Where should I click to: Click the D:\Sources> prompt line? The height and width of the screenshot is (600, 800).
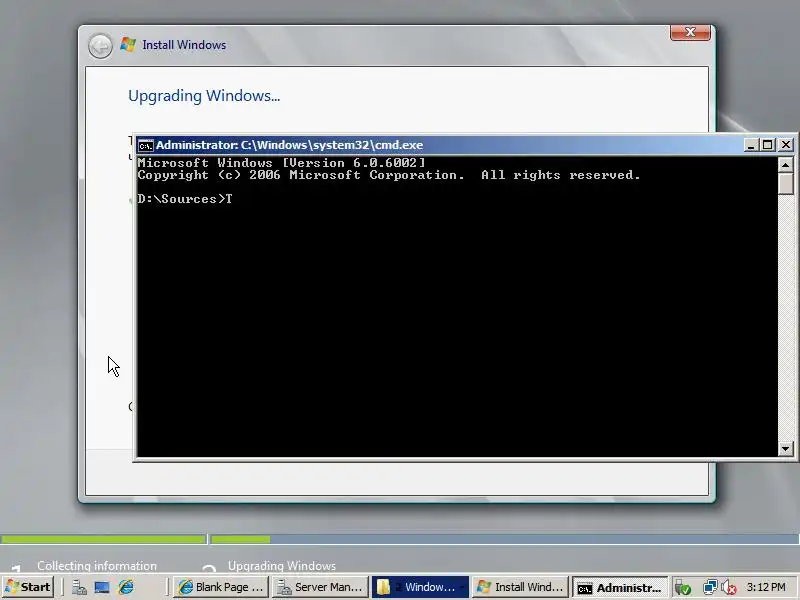pos(185,199)
